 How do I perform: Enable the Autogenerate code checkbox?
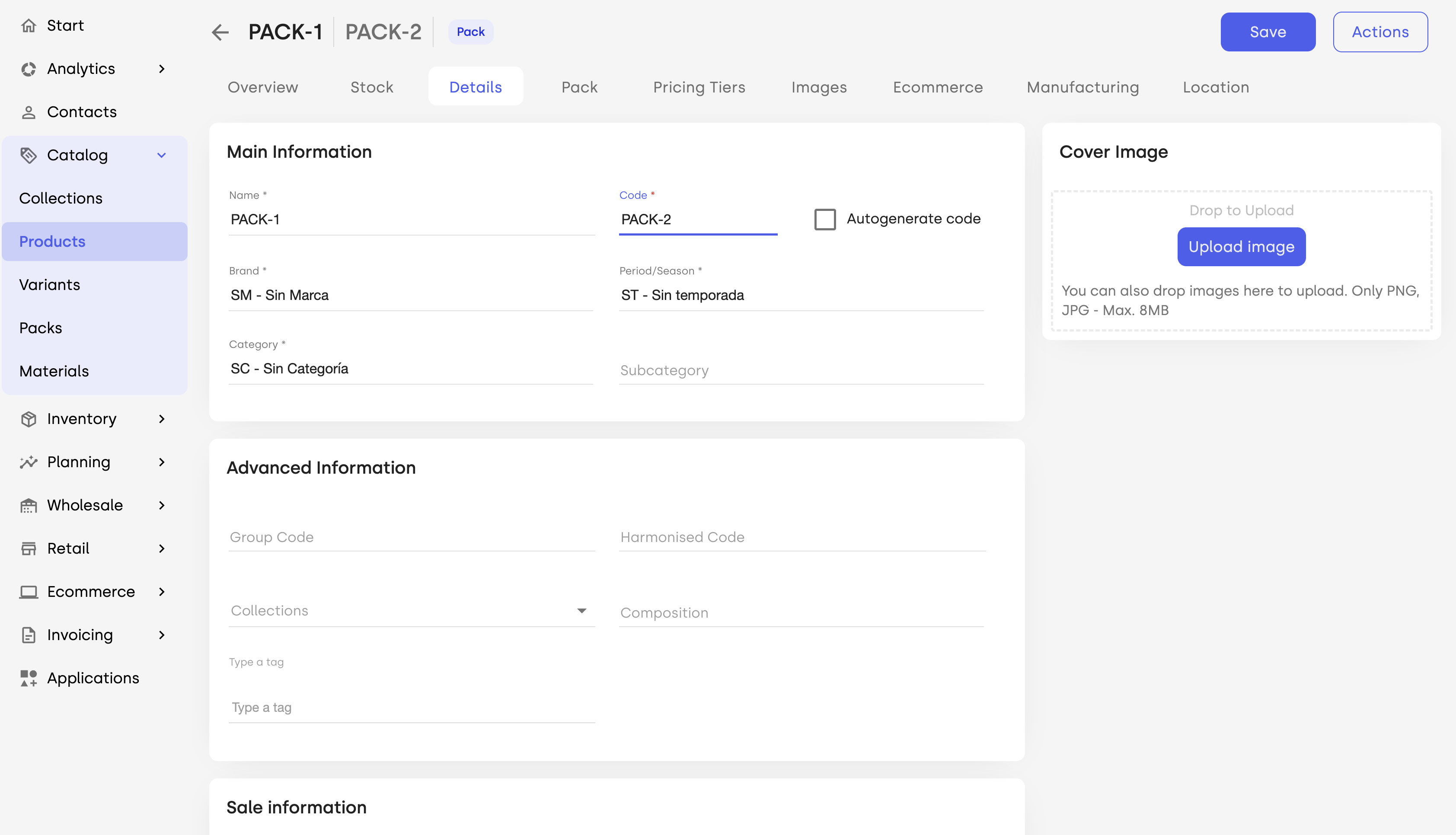coord(825,219)
